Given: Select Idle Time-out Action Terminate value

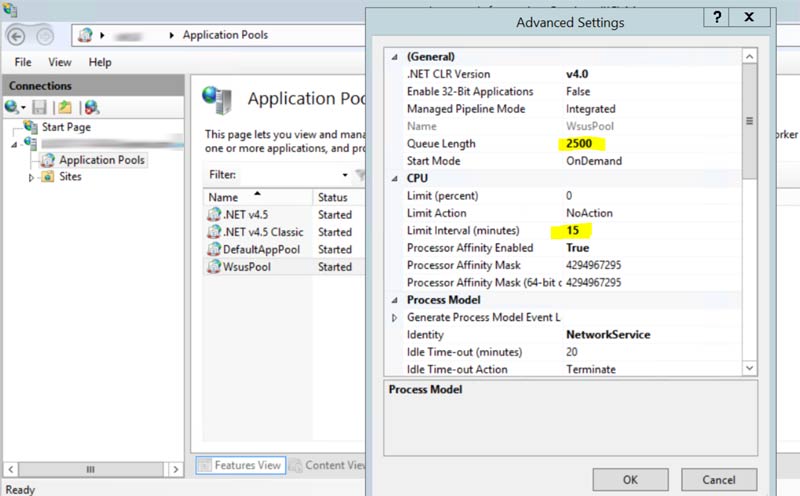Looking at the screenshot, I should point(591,369).
